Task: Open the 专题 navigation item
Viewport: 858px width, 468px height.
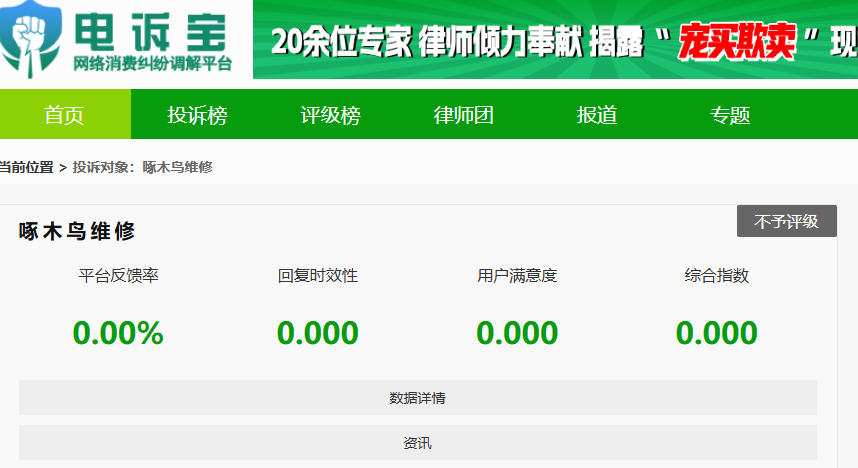Action: click(730, 115)
